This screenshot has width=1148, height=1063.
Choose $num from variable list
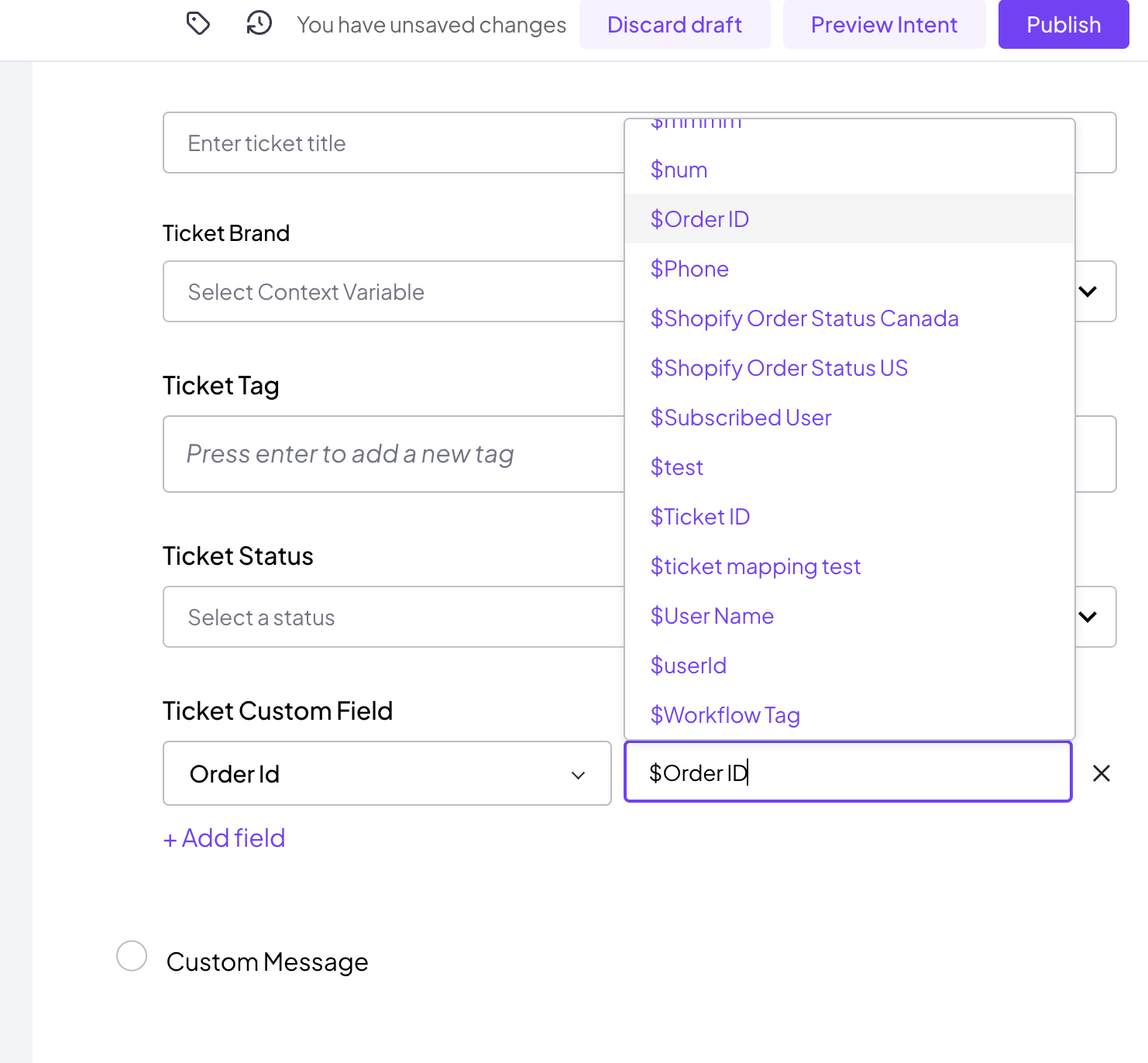[850, 170]
